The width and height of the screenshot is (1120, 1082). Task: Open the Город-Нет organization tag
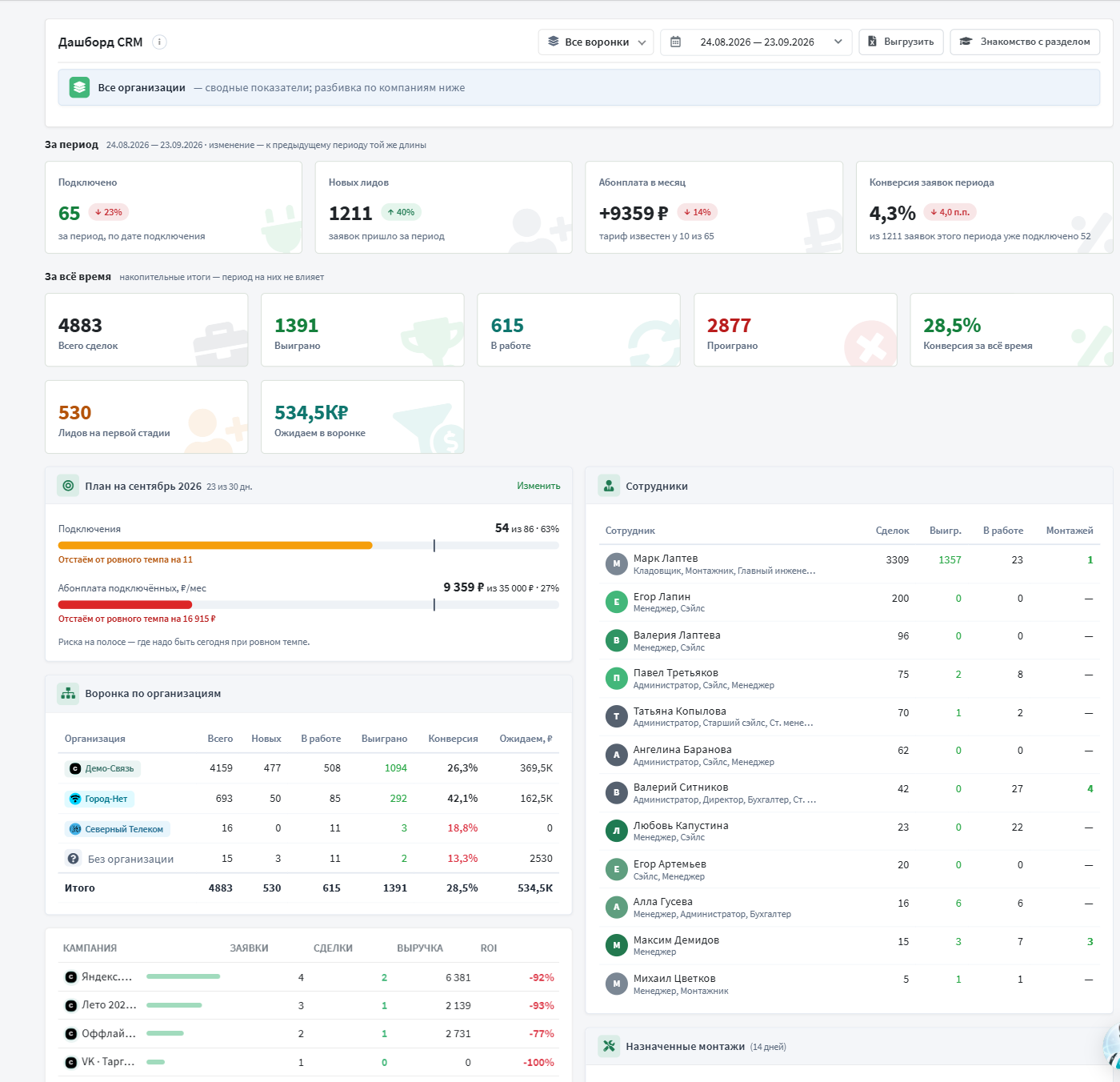[x=99, y=799]
